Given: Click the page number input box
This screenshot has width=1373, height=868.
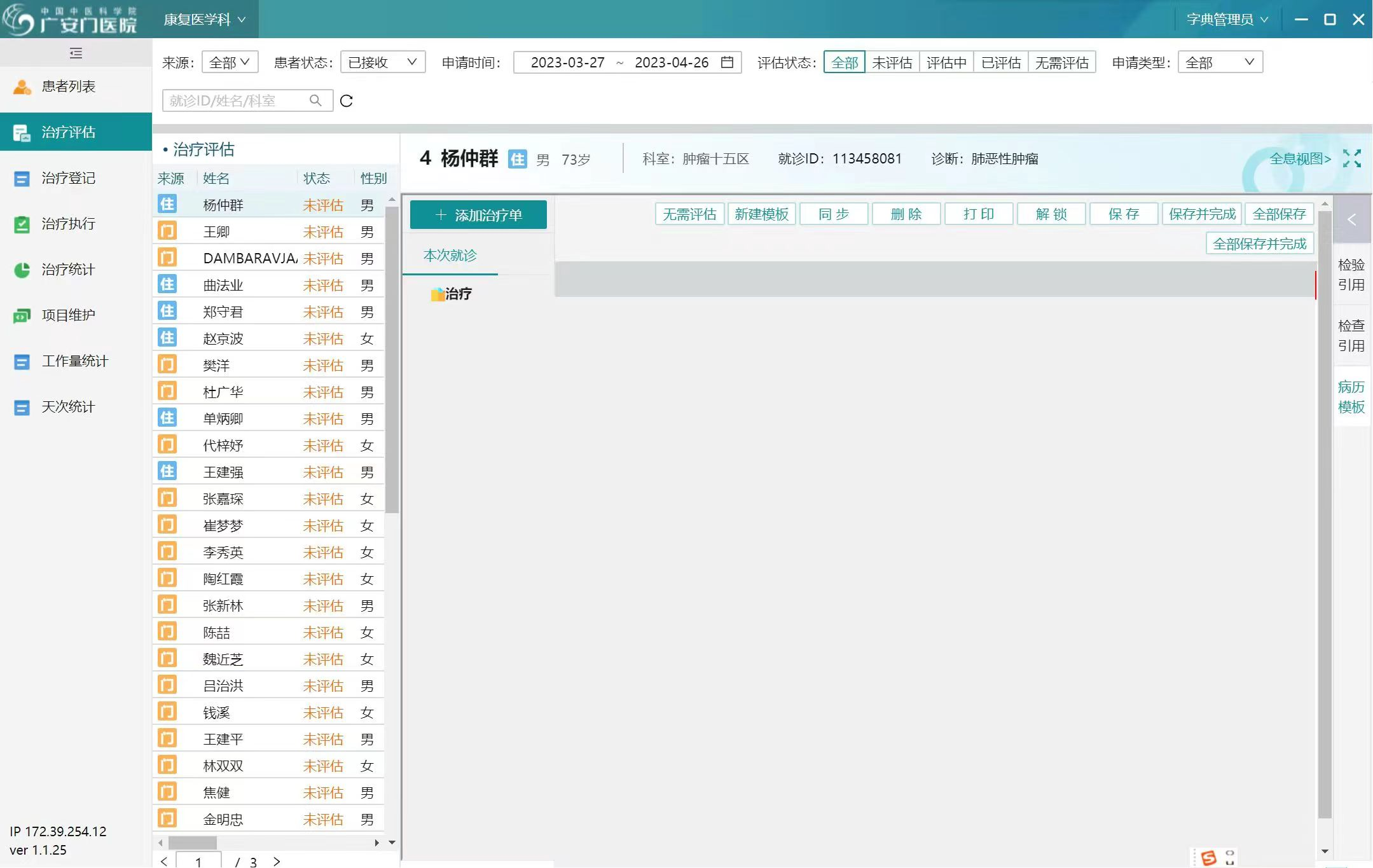Looking at the screenshot, I should pyautogui.click(x=198, y=862).
